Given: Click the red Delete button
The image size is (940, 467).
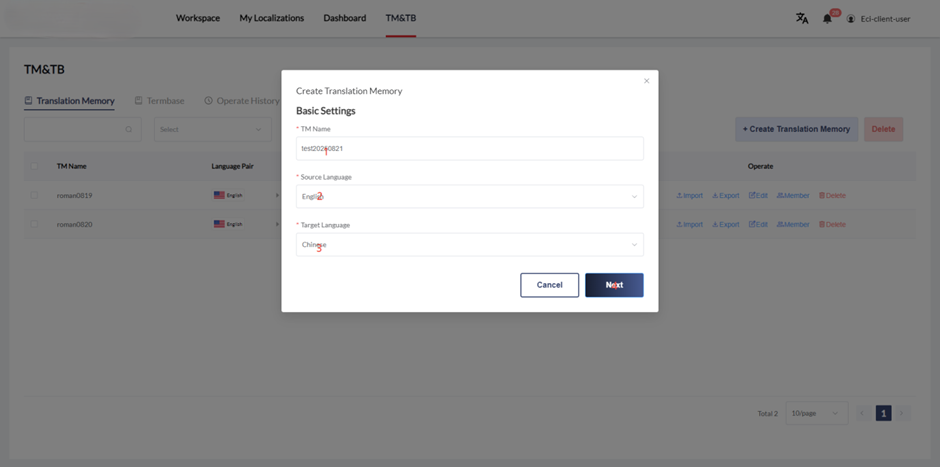Looking at the screenshot, I should (x=883, y=129).
